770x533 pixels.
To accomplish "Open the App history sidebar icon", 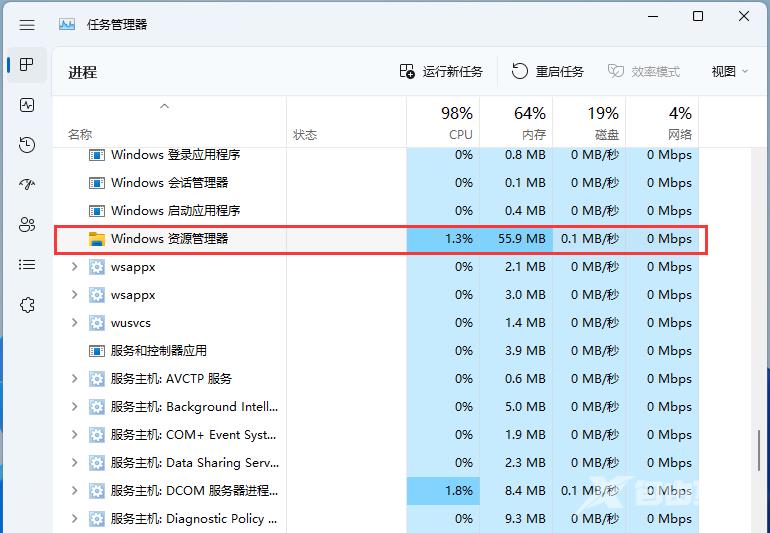I will click(x=27, y=144).
